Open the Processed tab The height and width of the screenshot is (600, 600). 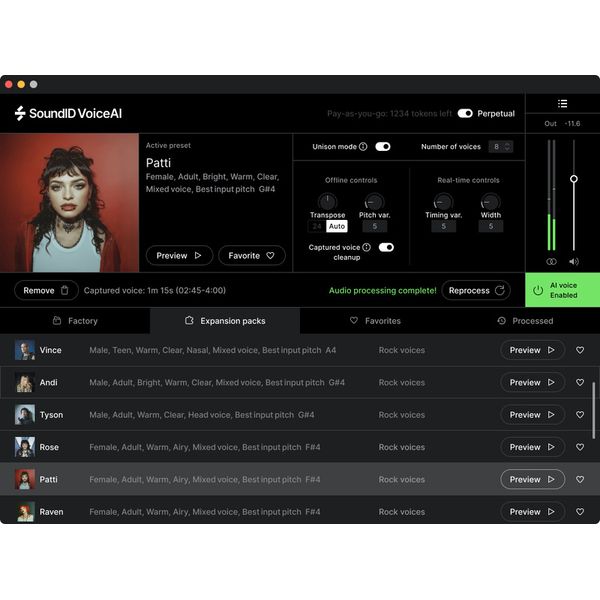pyautogui.click(x=525, y=321)
